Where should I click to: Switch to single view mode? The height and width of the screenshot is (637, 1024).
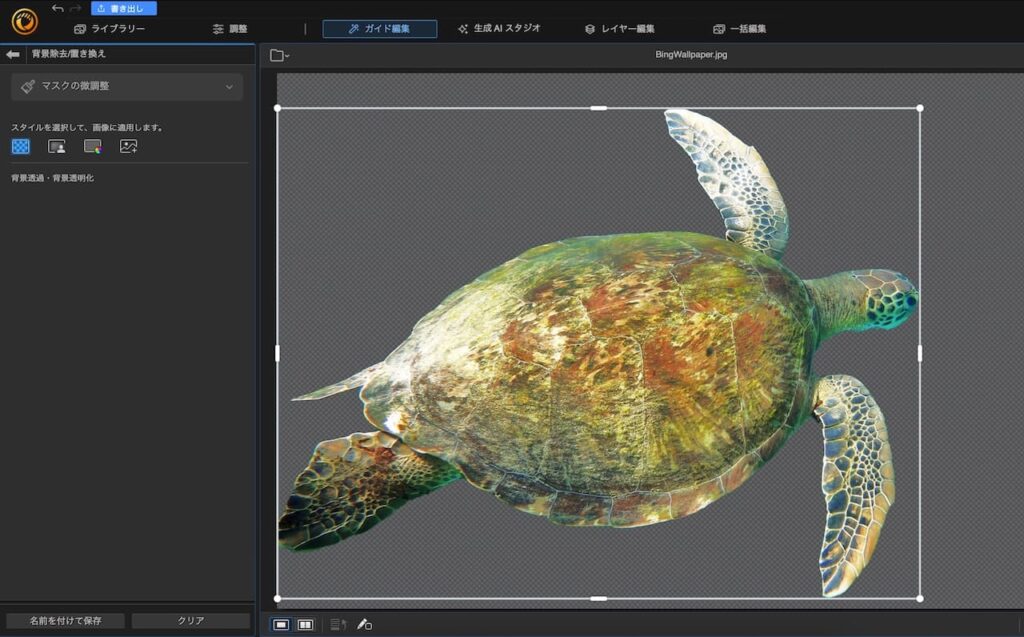point(281,625)
